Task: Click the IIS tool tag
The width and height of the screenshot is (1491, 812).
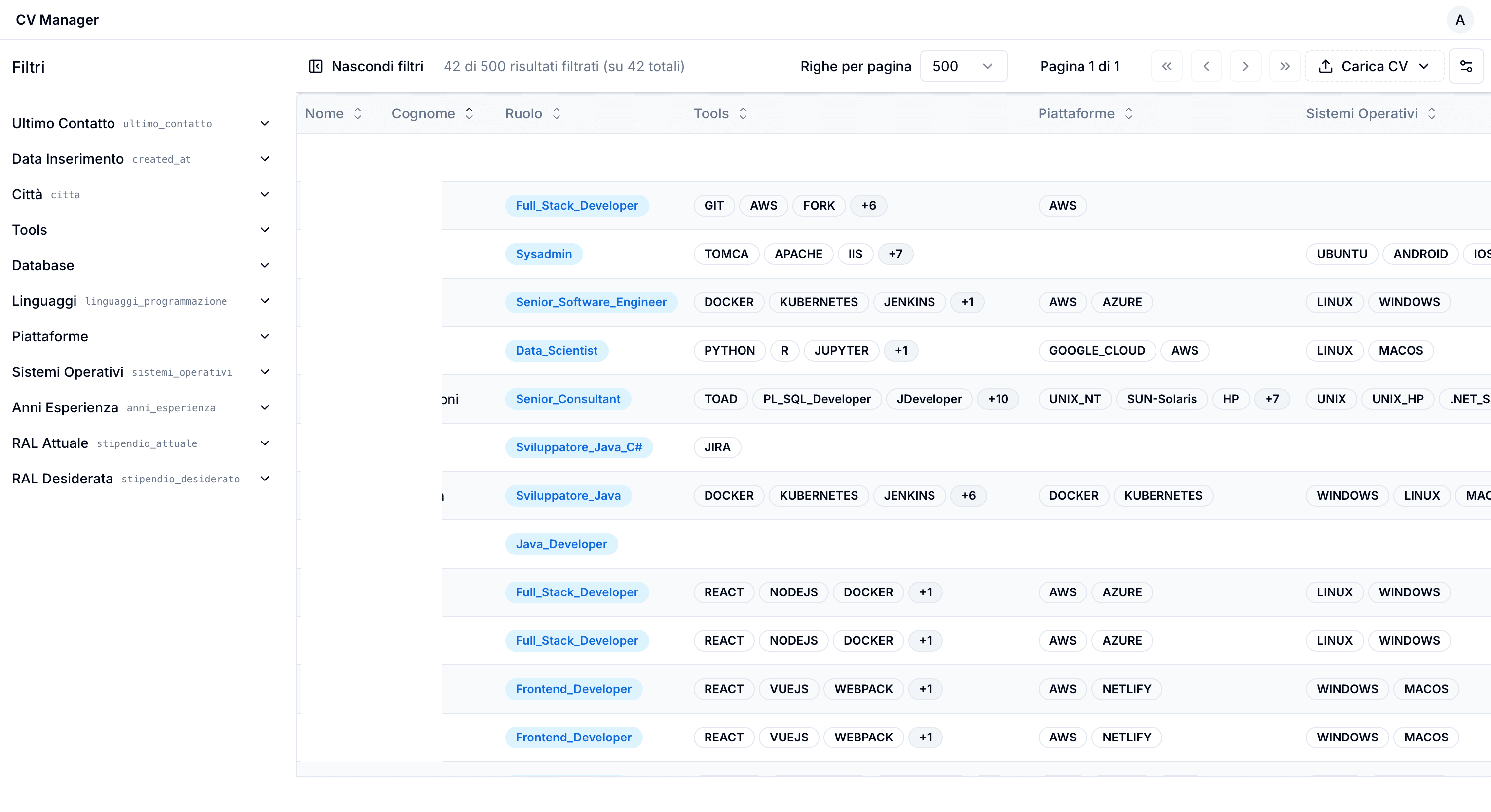Action: 855,254
